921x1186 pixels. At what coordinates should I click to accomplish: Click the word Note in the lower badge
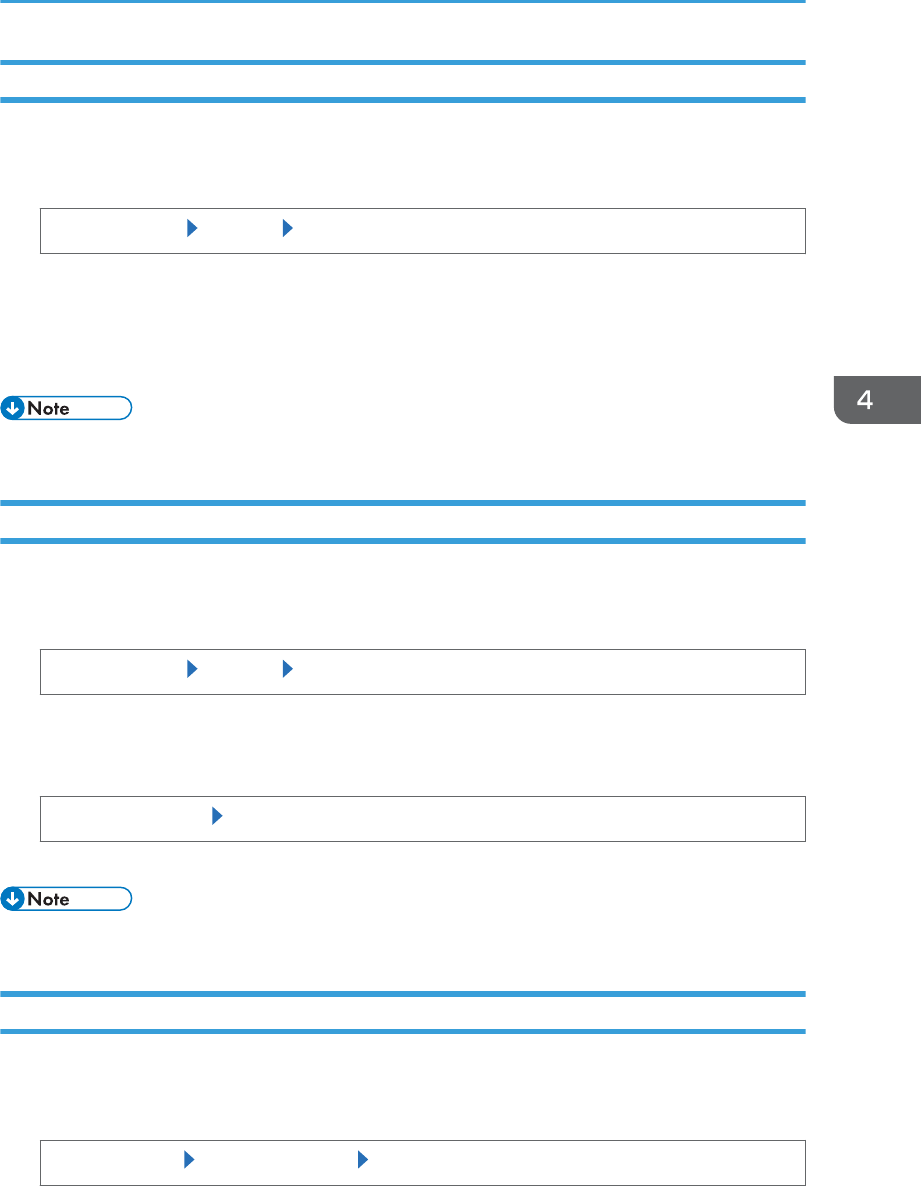[x=48, y=899]
